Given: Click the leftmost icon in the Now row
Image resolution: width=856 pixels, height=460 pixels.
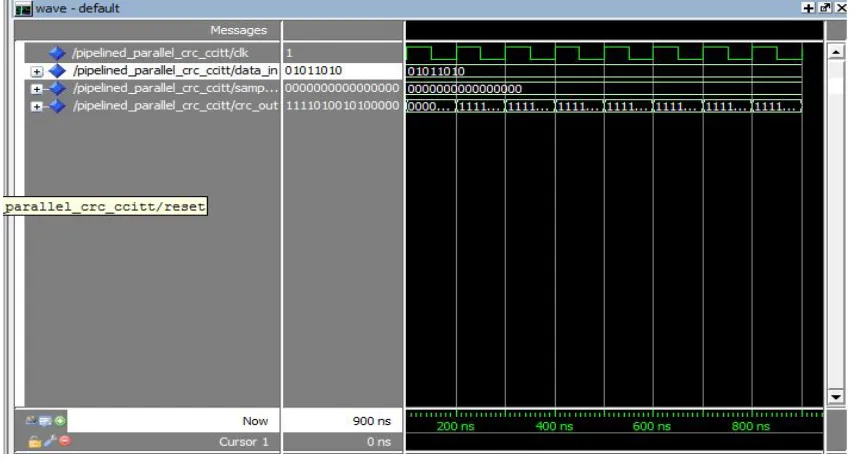Looking at the screenshot, I should 32,420.
